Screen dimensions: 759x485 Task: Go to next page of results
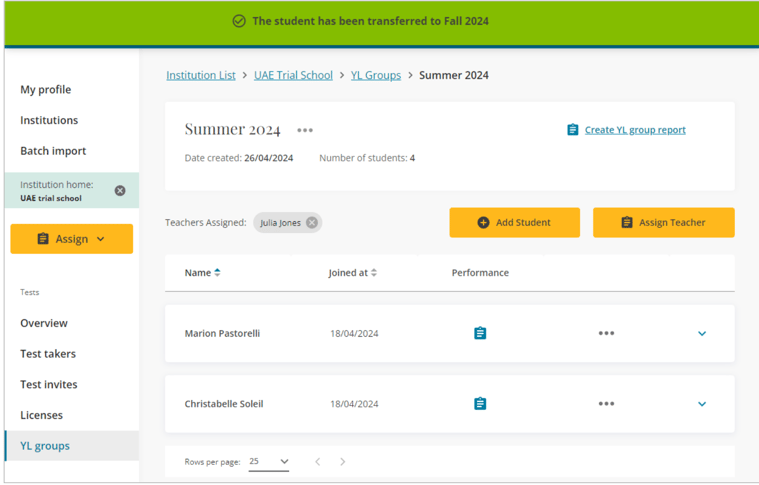[x=343, y=462]
